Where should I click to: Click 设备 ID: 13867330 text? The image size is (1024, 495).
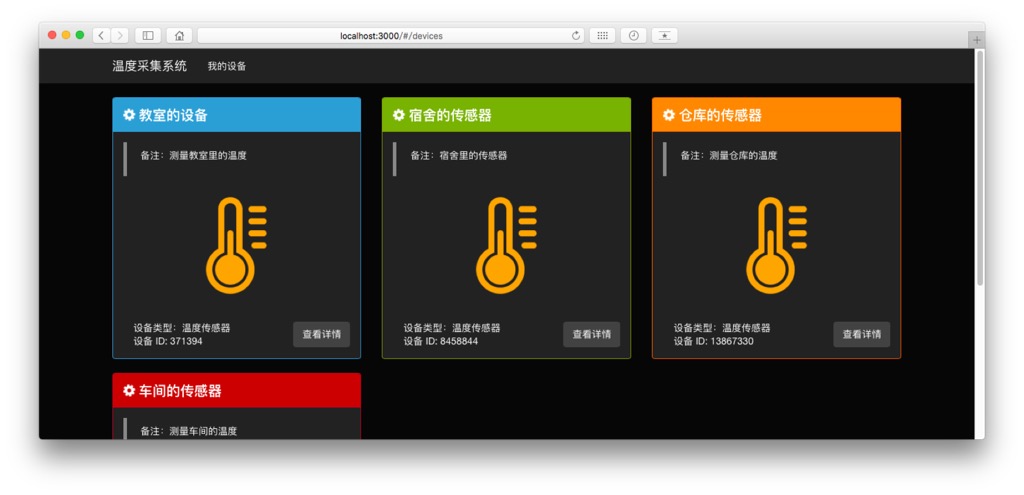coord(713,341)
